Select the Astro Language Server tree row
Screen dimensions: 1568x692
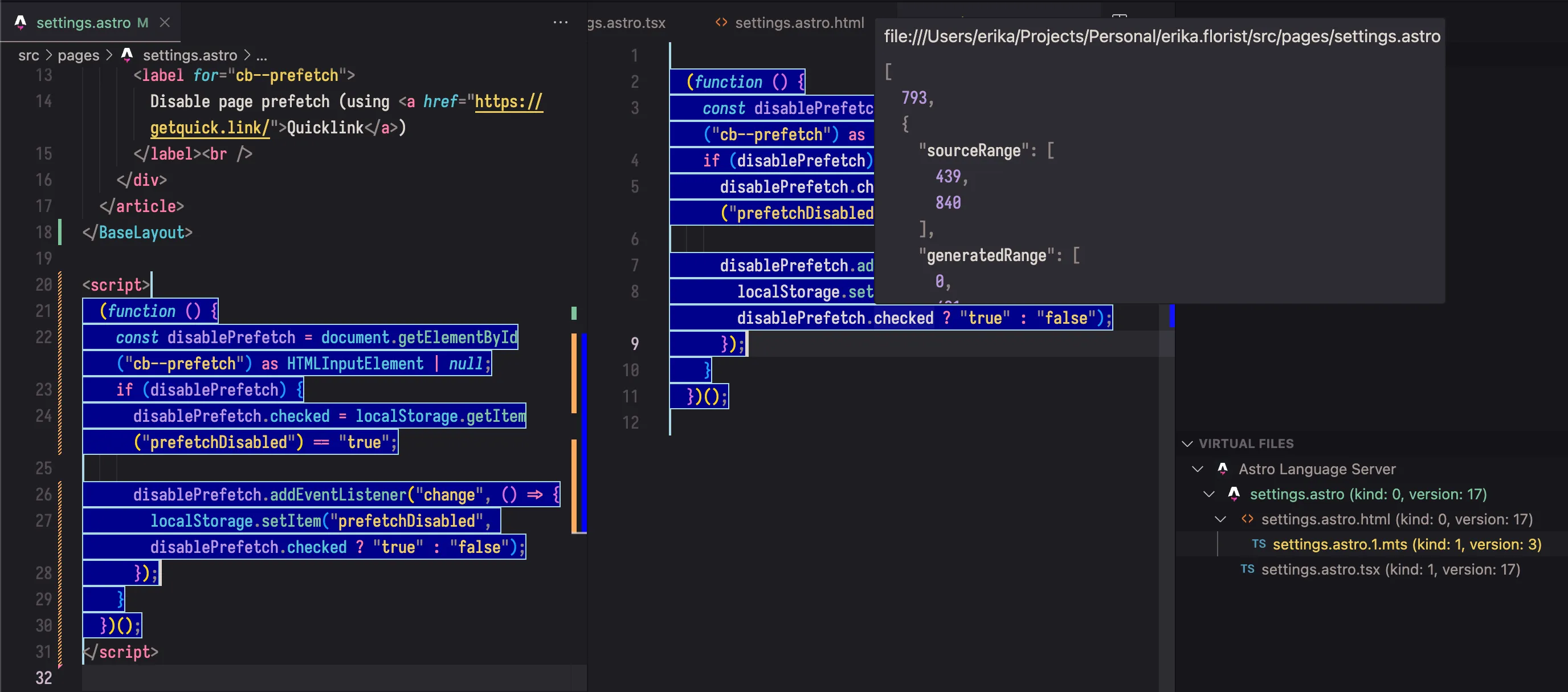[1371, 469]
